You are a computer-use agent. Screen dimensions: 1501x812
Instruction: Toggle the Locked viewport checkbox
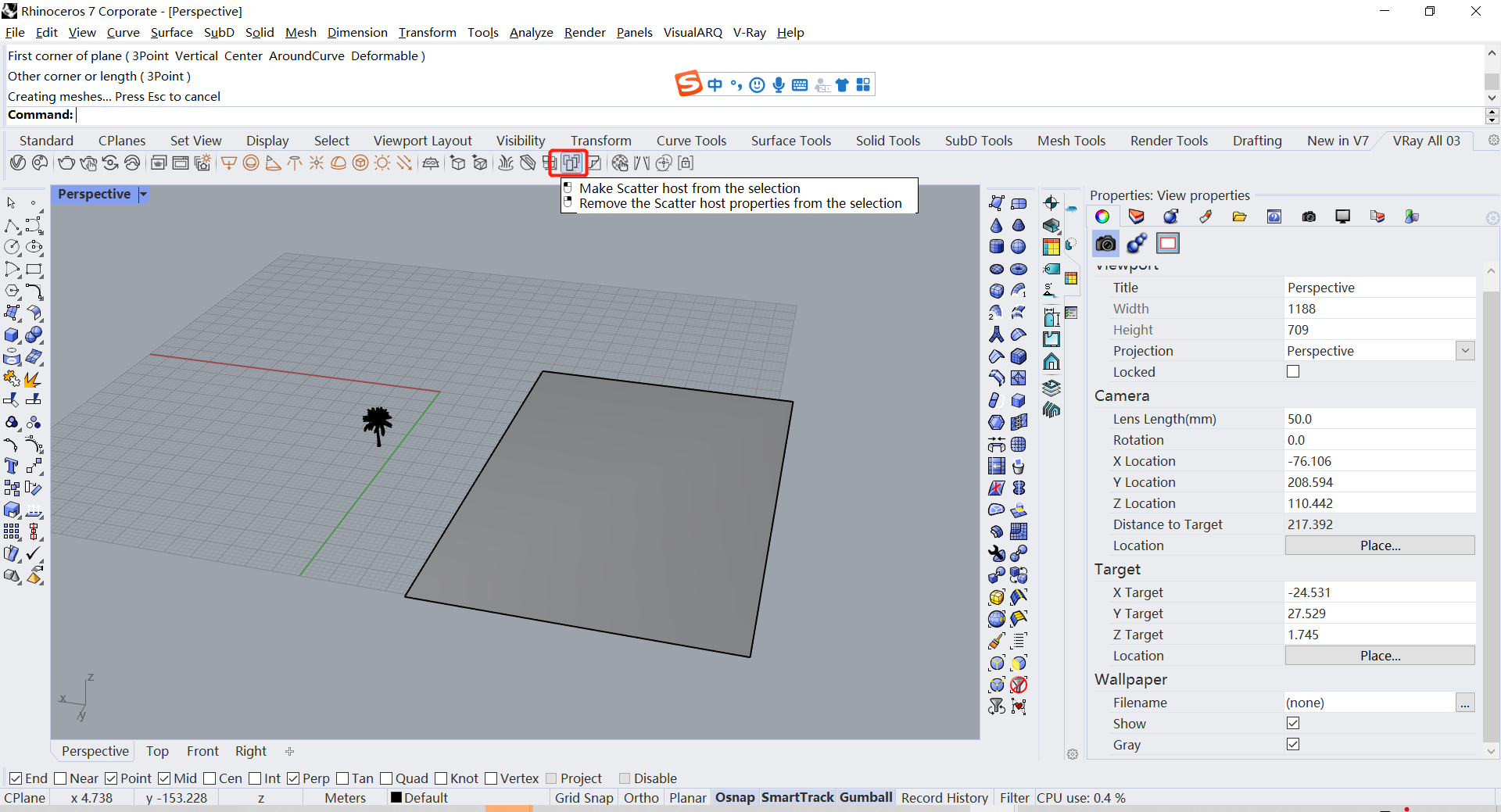[1293, 372]
